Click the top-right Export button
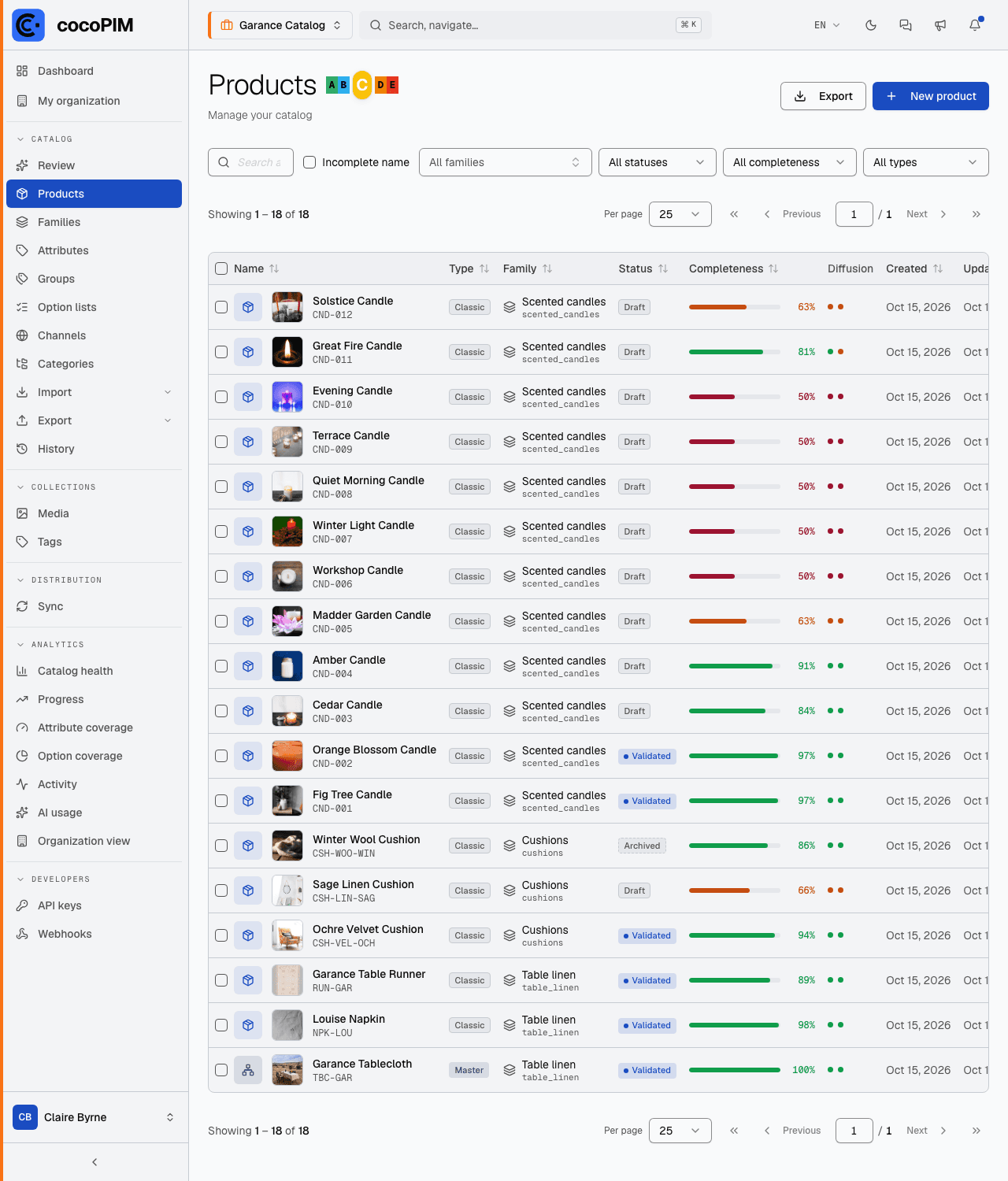 (823, 96)
